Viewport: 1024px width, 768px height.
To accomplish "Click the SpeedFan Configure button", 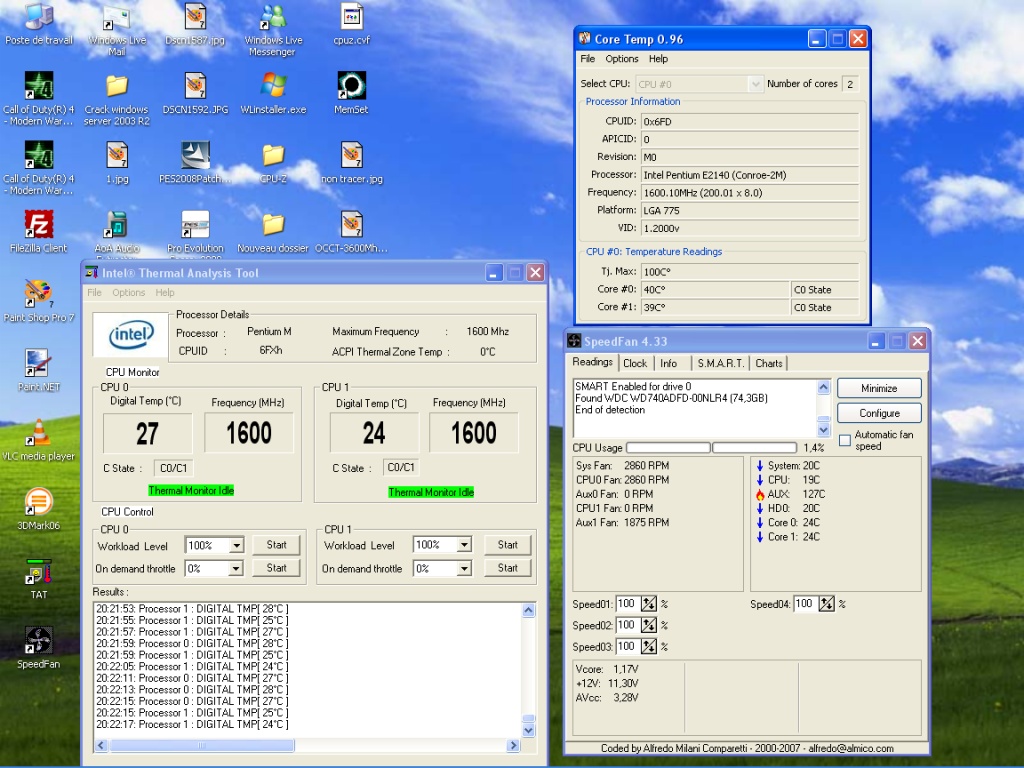I will click(x=879, y=413).
